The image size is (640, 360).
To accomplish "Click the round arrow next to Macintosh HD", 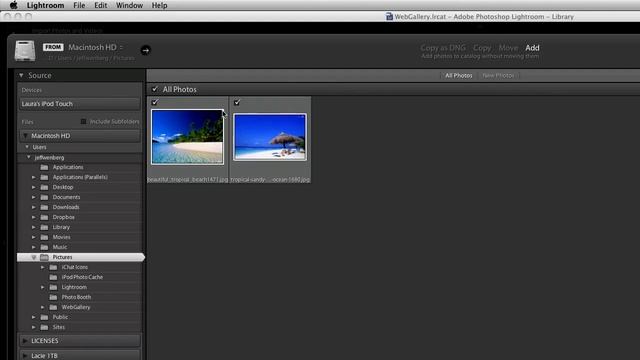I will [145, 51].
